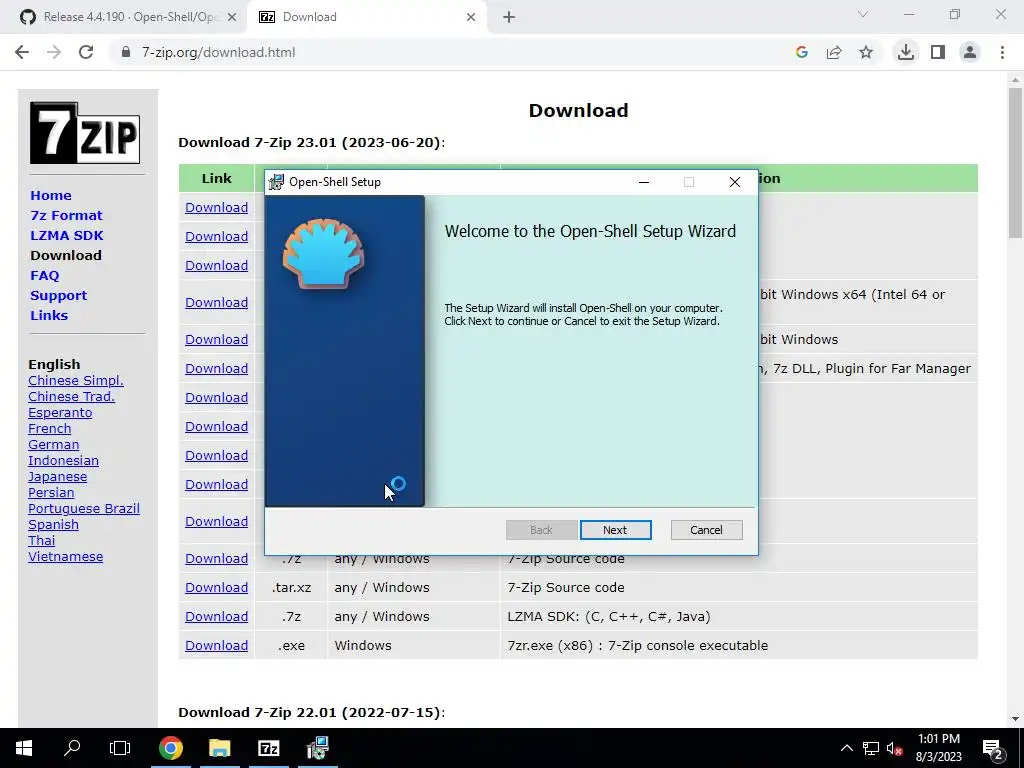Switch language to Persian
1024x768 pixels.
click(x=51, y=492)
